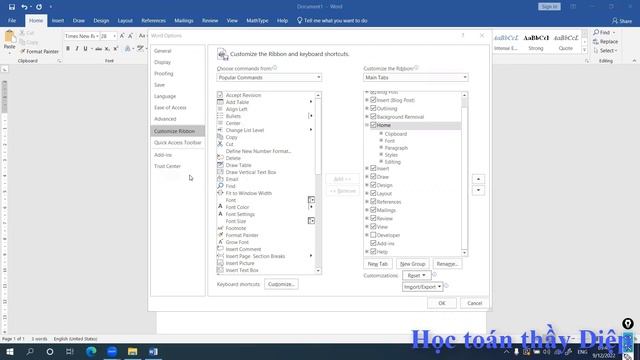The image size is (640, 360).
Task: Open the font name dropdown in the ribbon
Action: 97,36
